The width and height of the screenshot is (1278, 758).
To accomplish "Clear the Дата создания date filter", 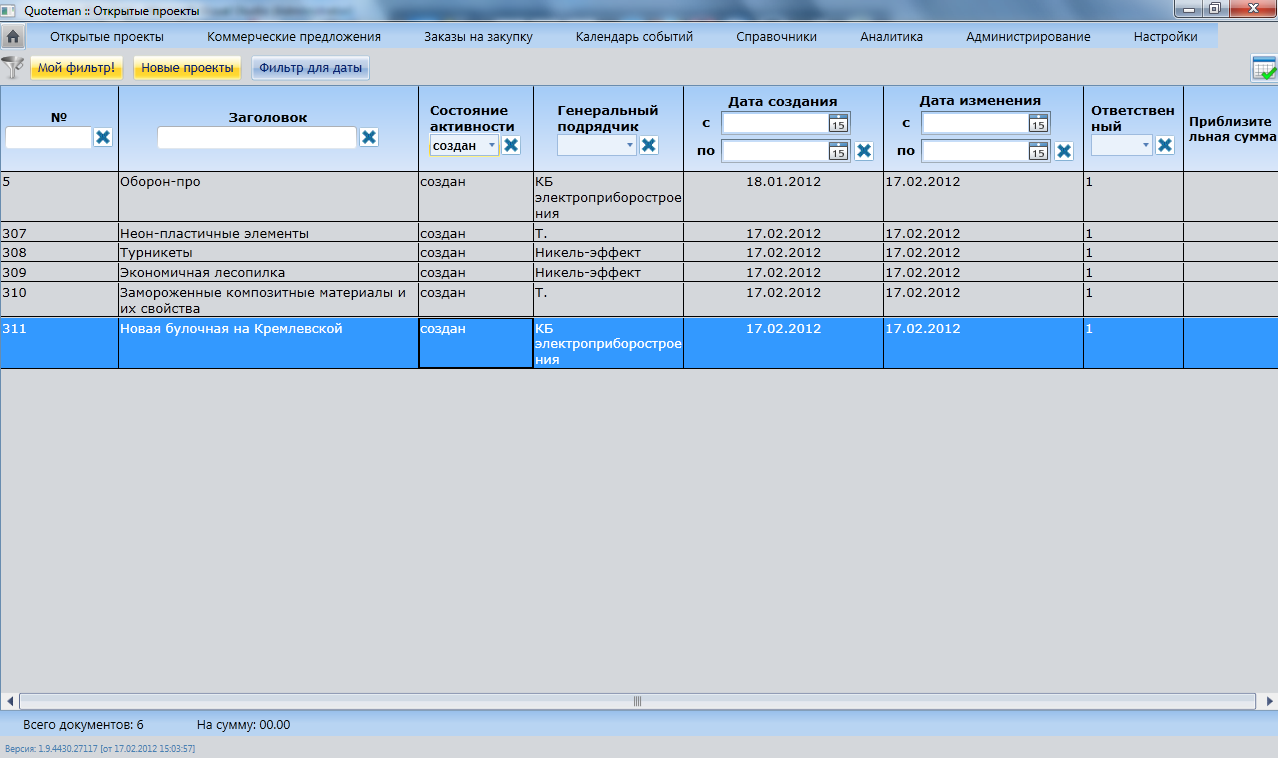I will coord(864,151).
